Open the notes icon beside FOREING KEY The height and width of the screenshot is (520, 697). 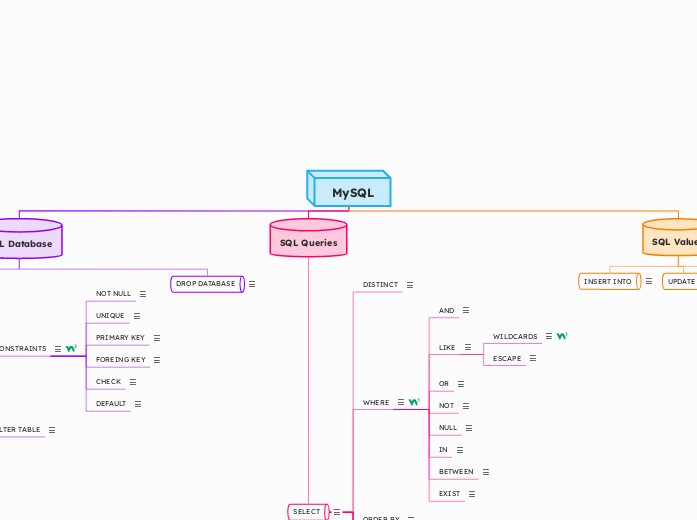pyautogui.click(x=157, y=360)
